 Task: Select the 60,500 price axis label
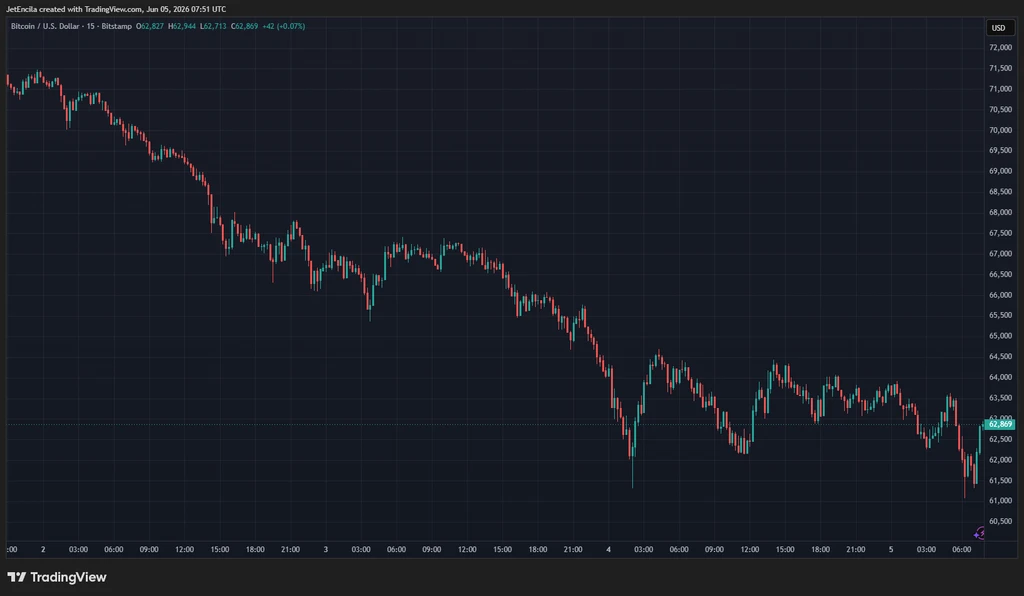pyautogui.click(x=1000, y=522)
